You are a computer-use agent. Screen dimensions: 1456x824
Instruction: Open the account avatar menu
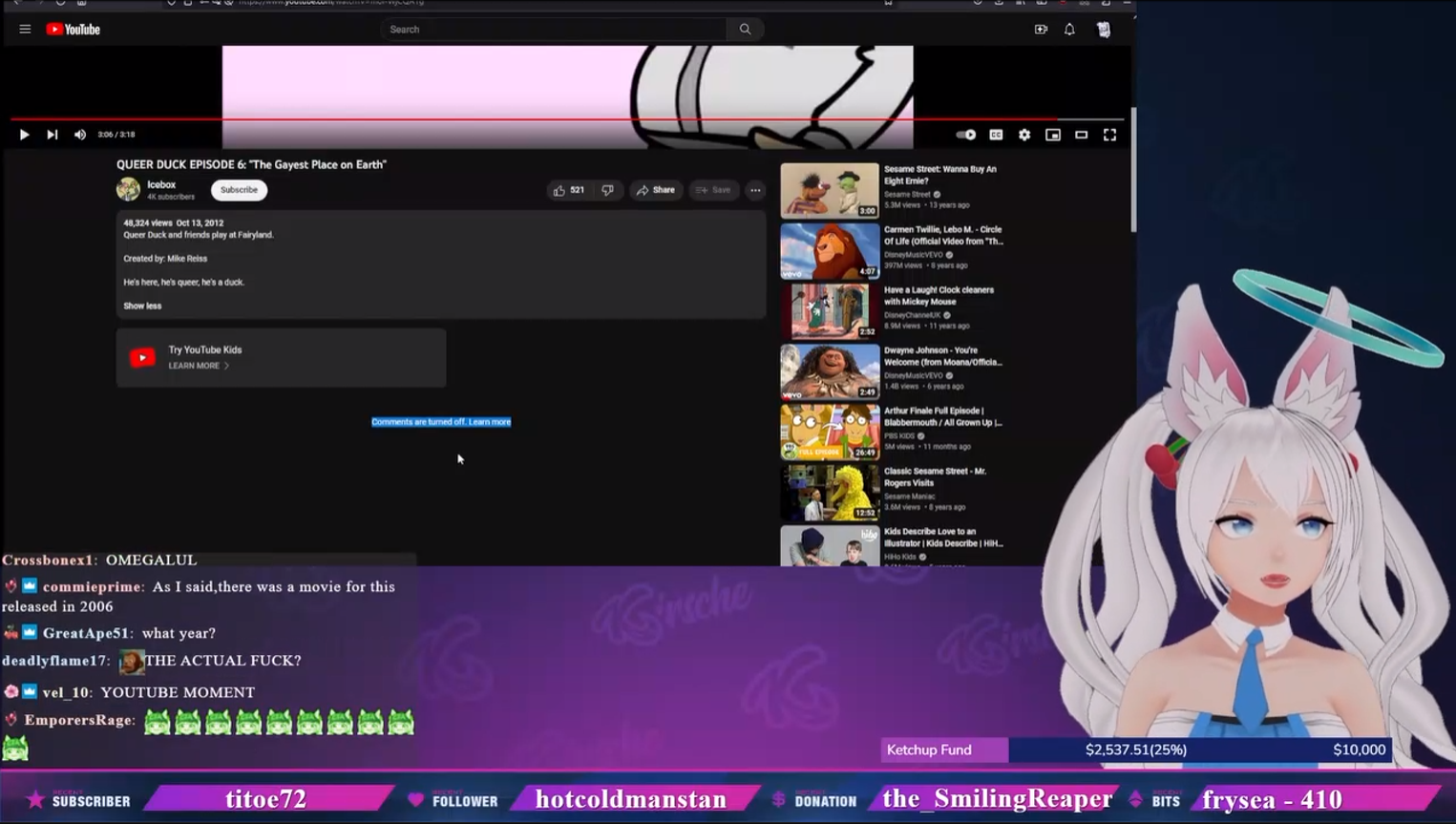(x=1104, y=30)
